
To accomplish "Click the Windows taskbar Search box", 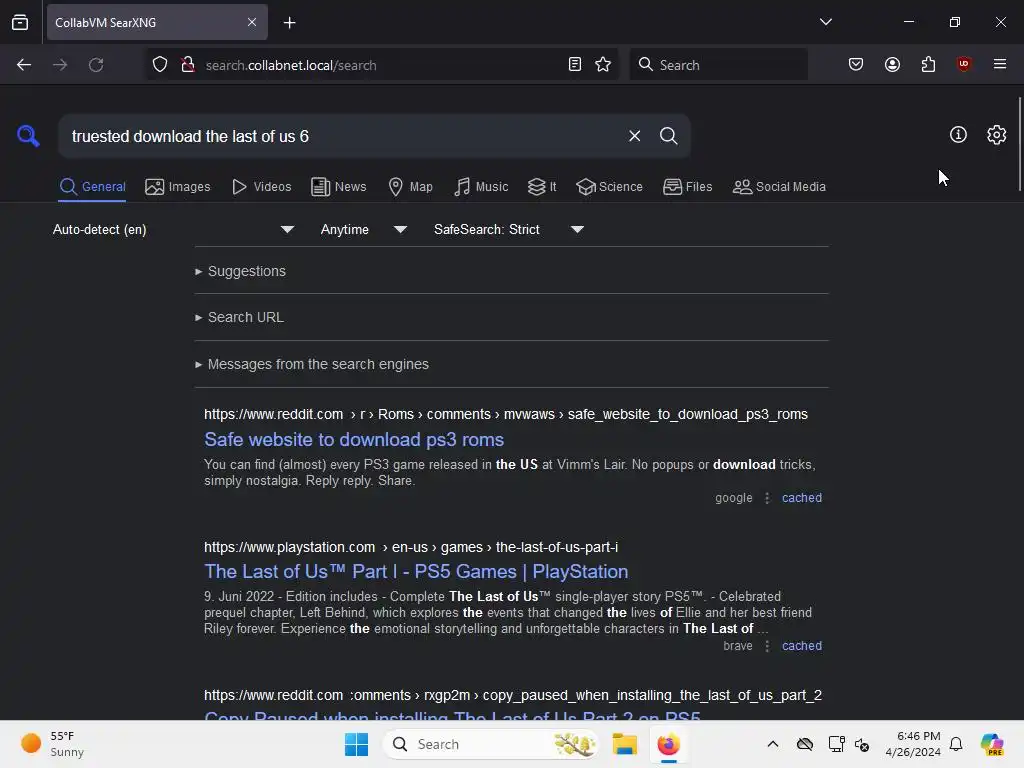I will click(491, 744).
